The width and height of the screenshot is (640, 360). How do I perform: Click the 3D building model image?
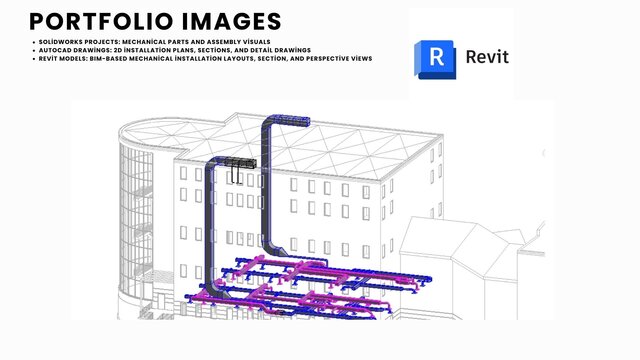click(311, 209)
